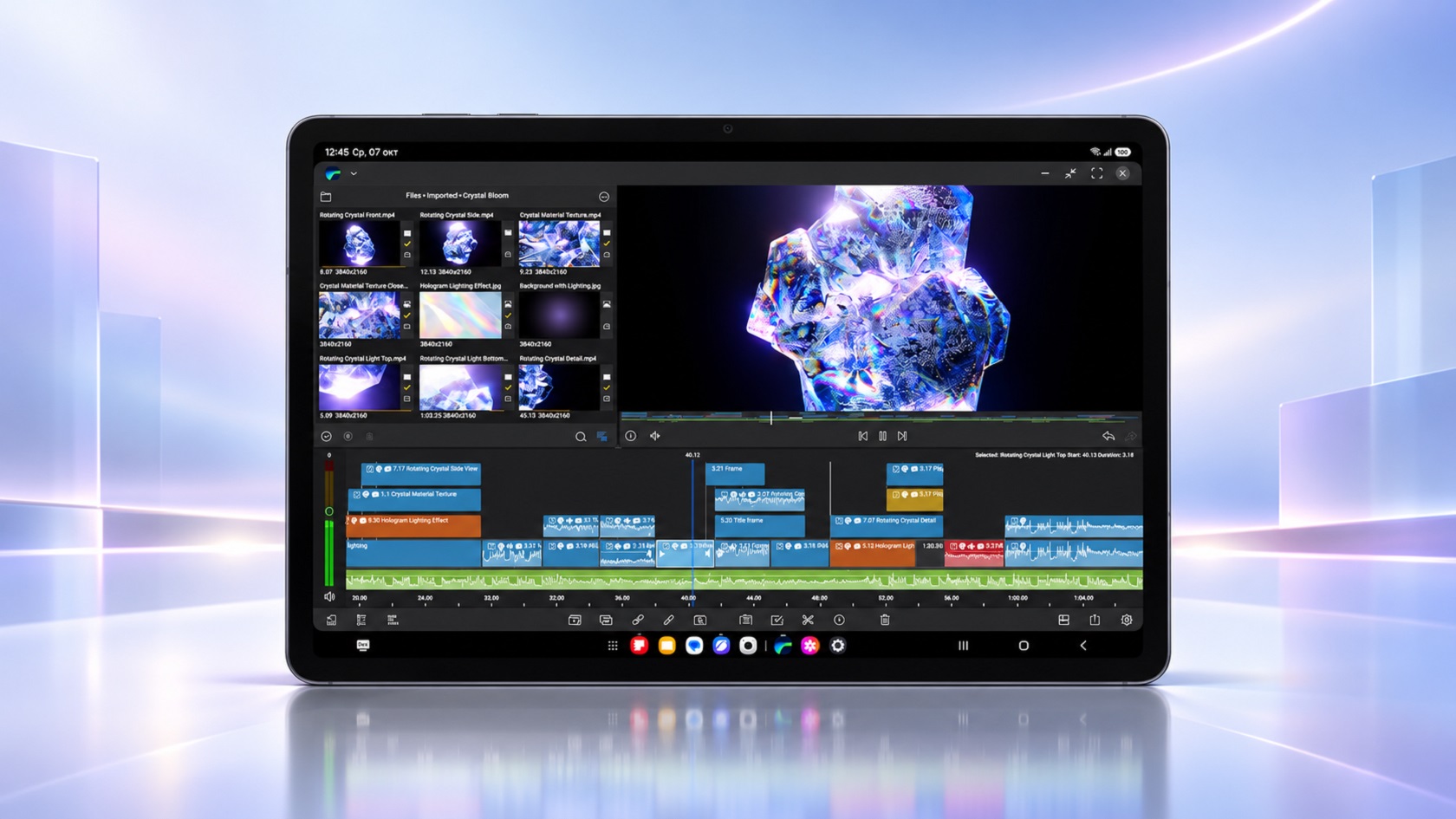Split clip with the scissors tool
Screen dimensions: 1456x819
(808, 620)
